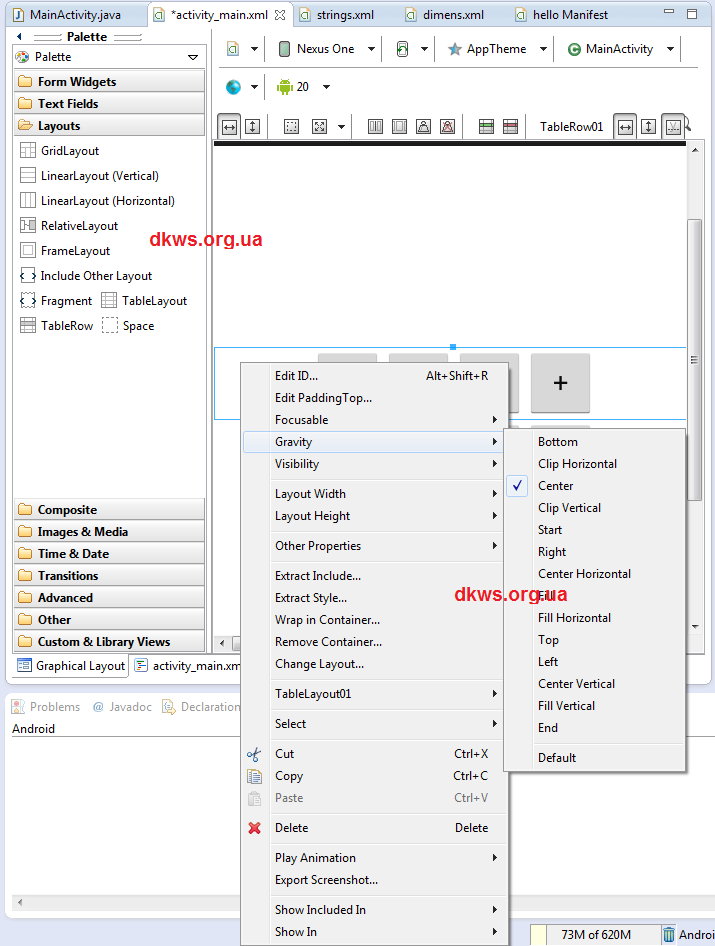Select TableLayout in the palette
This screenshot has width=715, height=946.
pos(144,300)
